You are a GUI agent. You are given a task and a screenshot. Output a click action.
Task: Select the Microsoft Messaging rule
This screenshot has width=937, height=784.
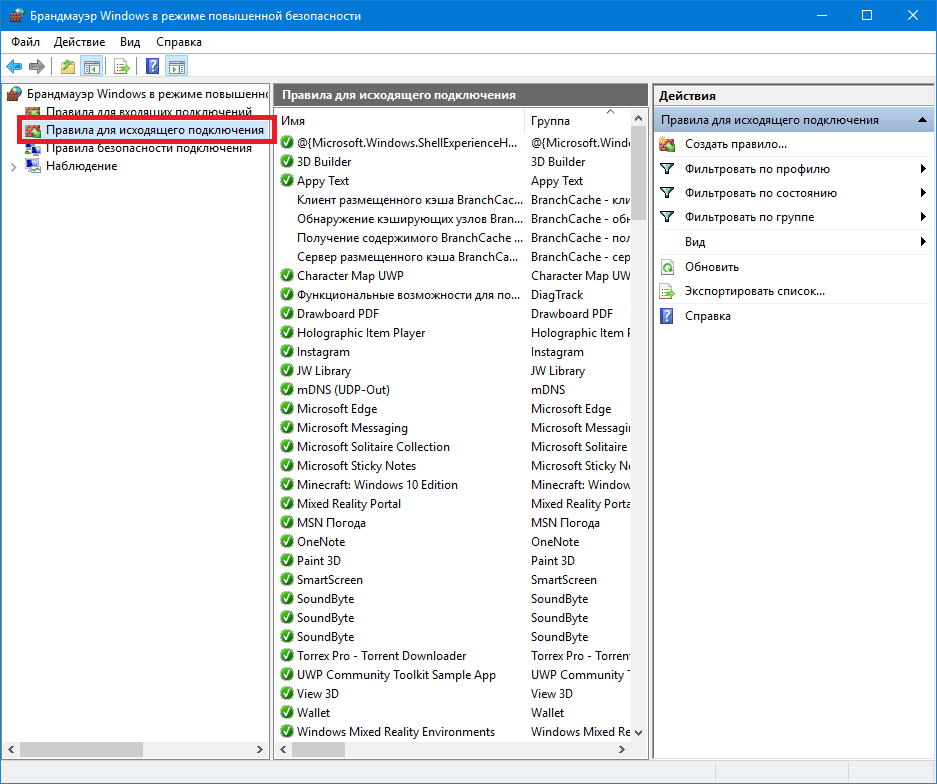point(352,428)
